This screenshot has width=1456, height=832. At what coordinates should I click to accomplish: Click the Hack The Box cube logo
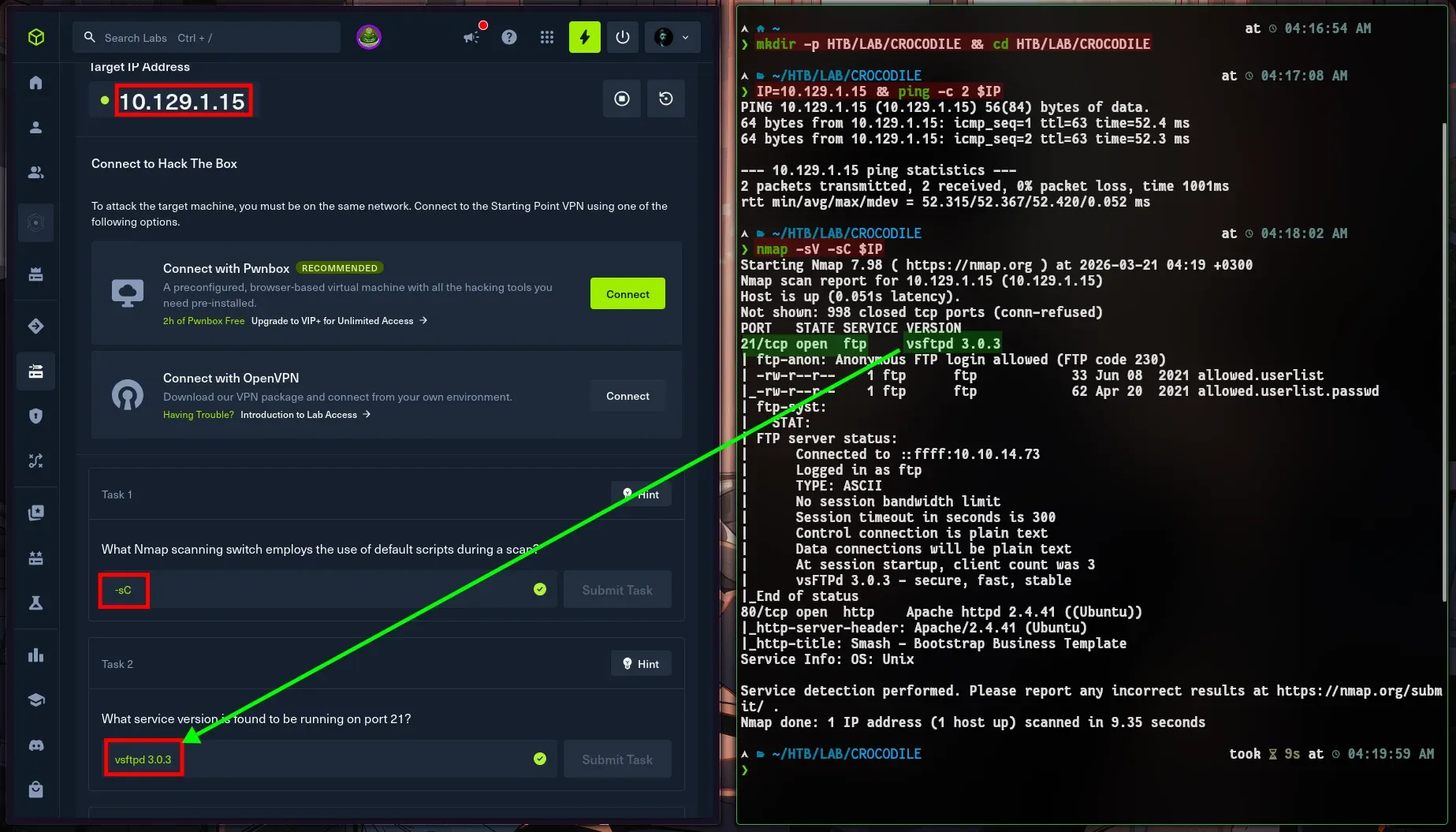tap(36, 37)
